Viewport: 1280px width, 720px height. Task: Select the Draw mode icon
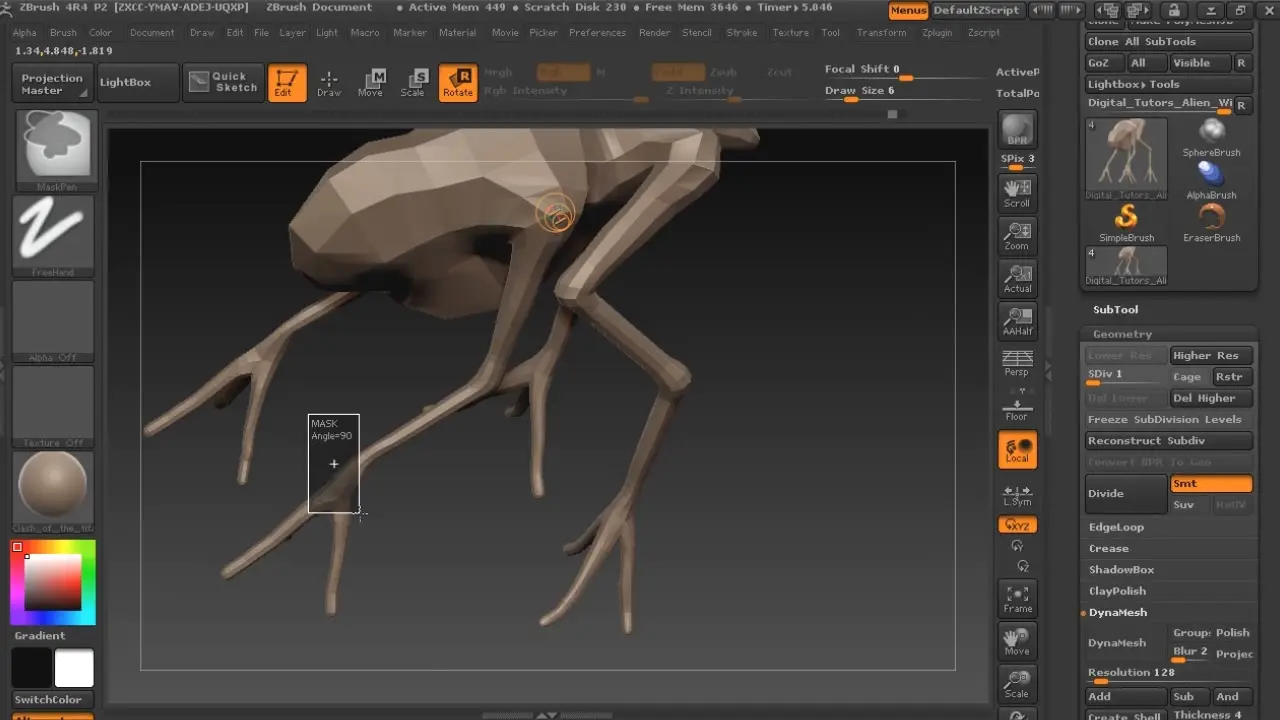point(328,82)
